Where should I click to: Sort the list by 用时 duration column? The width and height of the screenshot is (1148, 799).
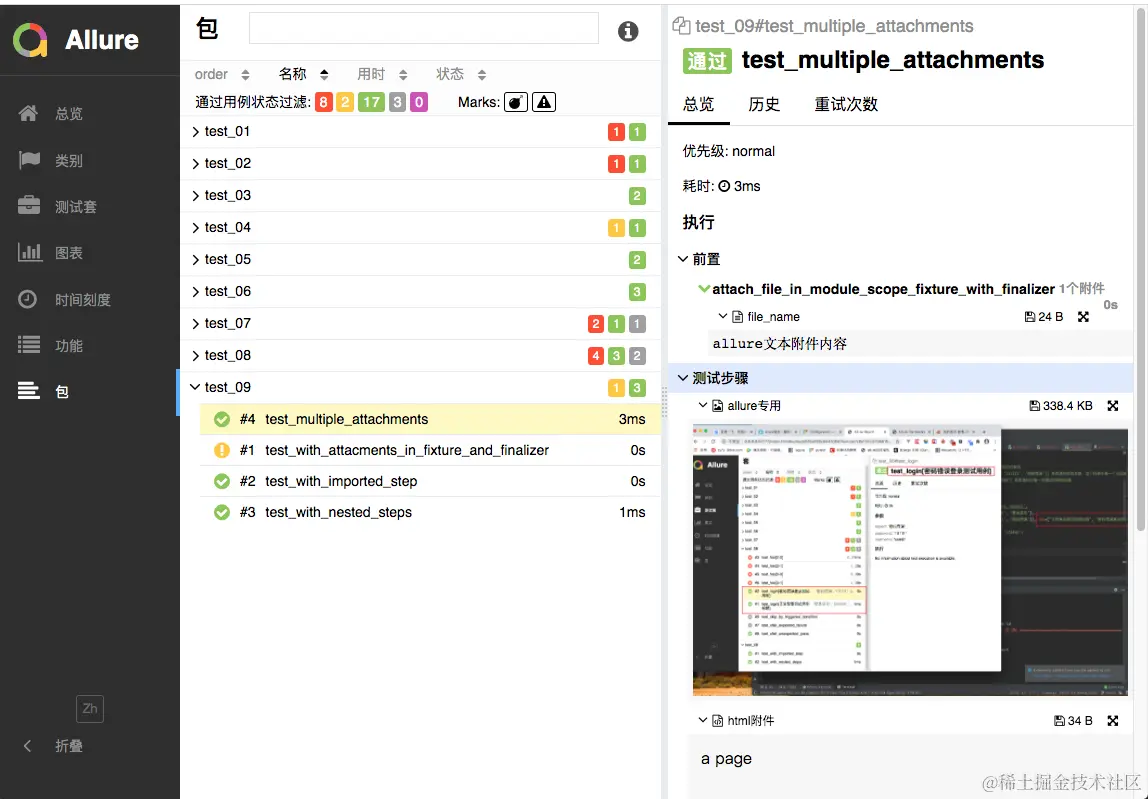(381, 74)
